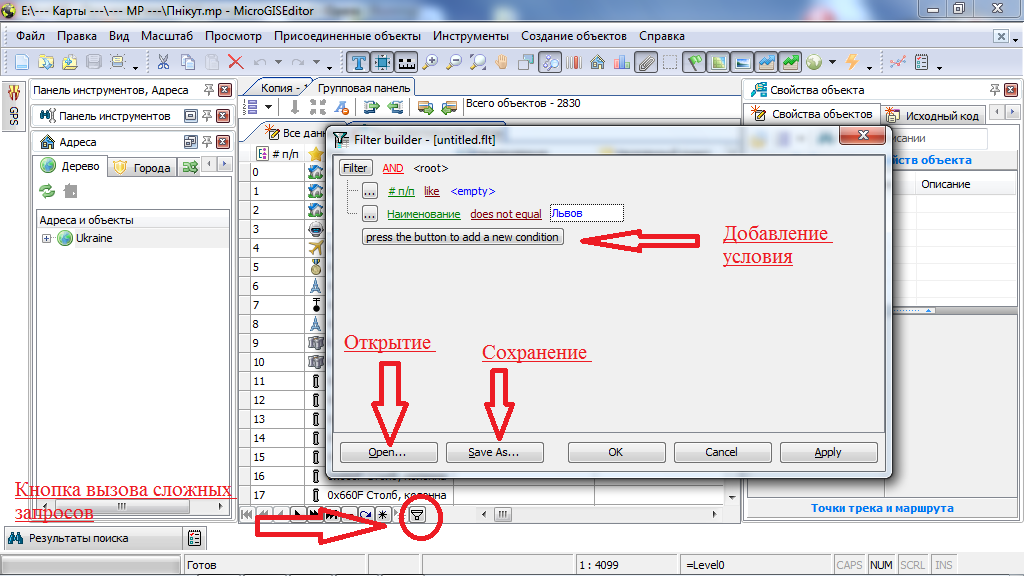Click the zoom in magnifier icon
The height and width of the screenshot is (576, 1024).
point(431,62)
